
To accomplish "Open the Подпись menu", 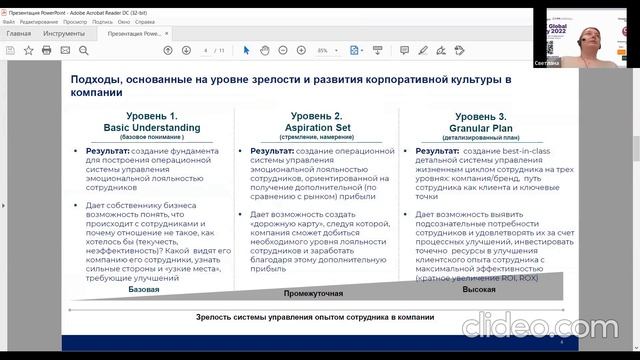I will pyautogui.click(x=102, y=22).
